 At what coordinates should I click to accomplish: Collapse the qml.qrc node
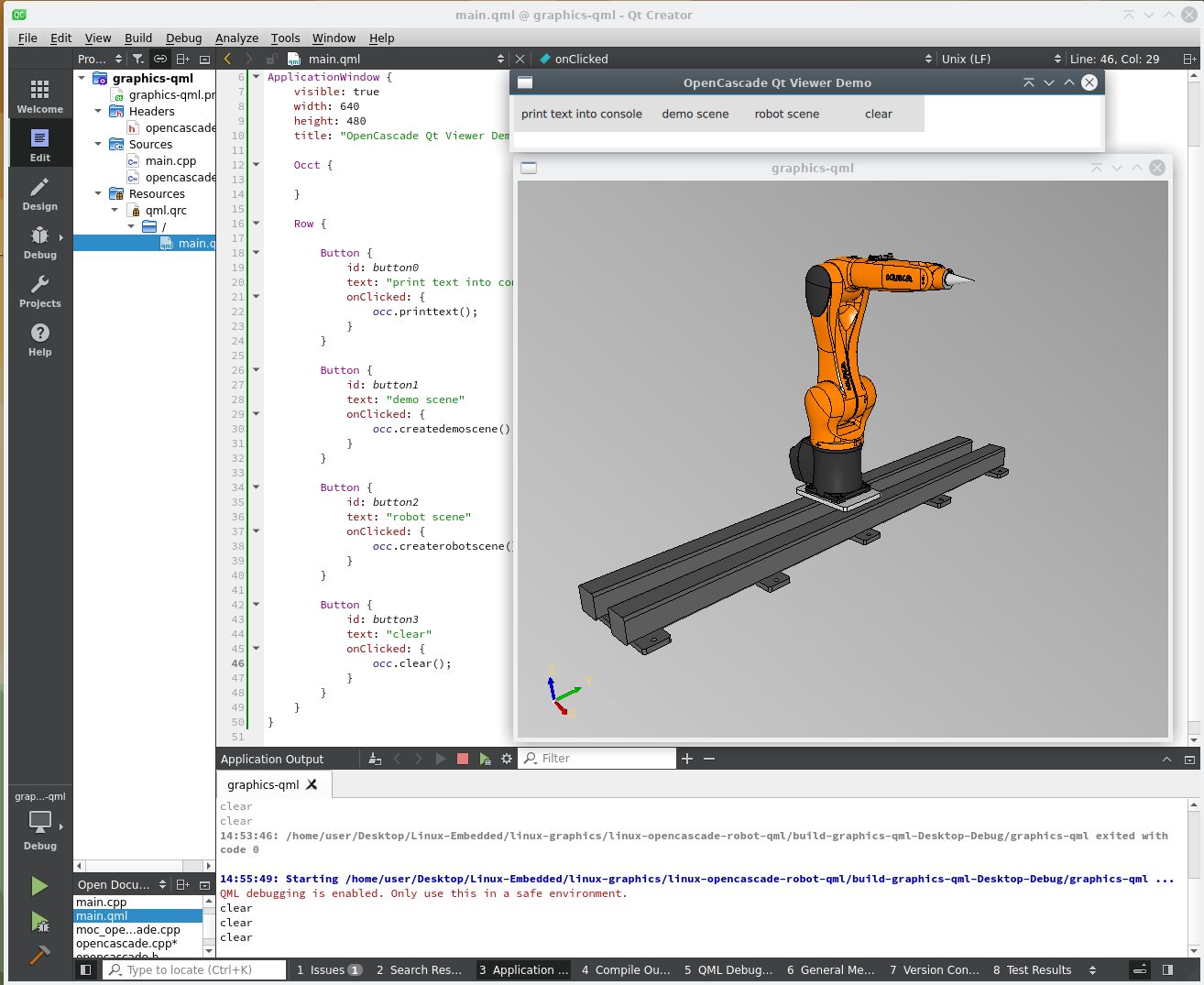pyautogui.click(x=115, y=210)
